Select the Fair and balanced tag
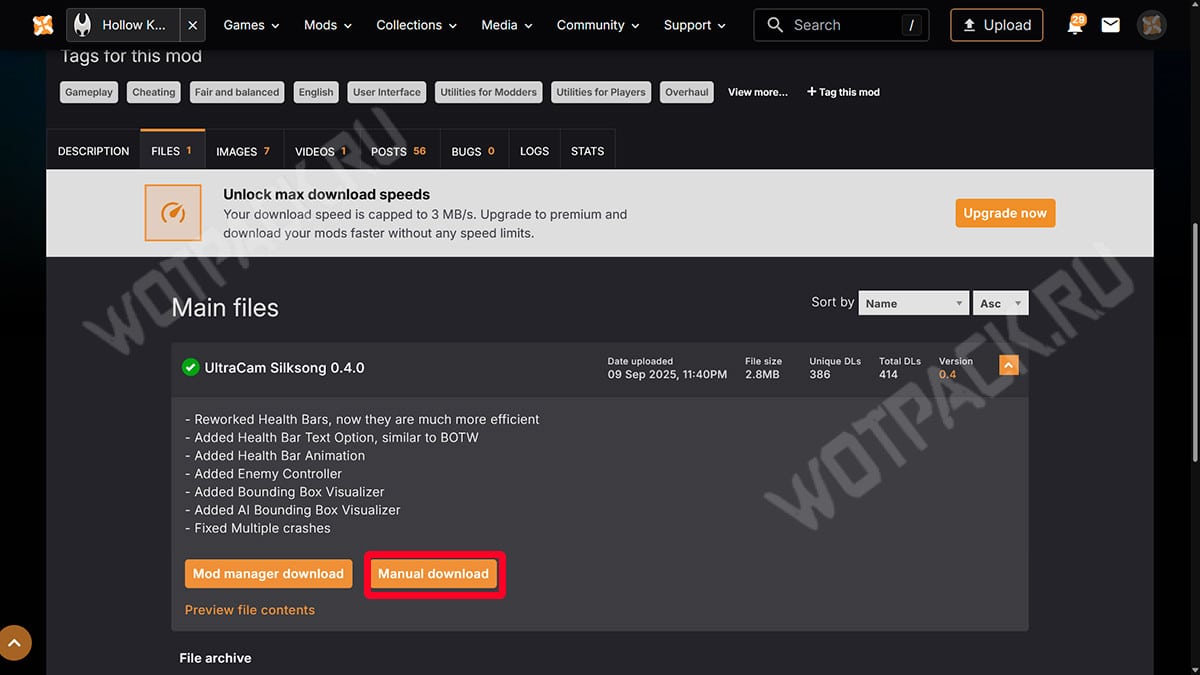The width and height of the screenshot is (1200, 675). [237, 92]
